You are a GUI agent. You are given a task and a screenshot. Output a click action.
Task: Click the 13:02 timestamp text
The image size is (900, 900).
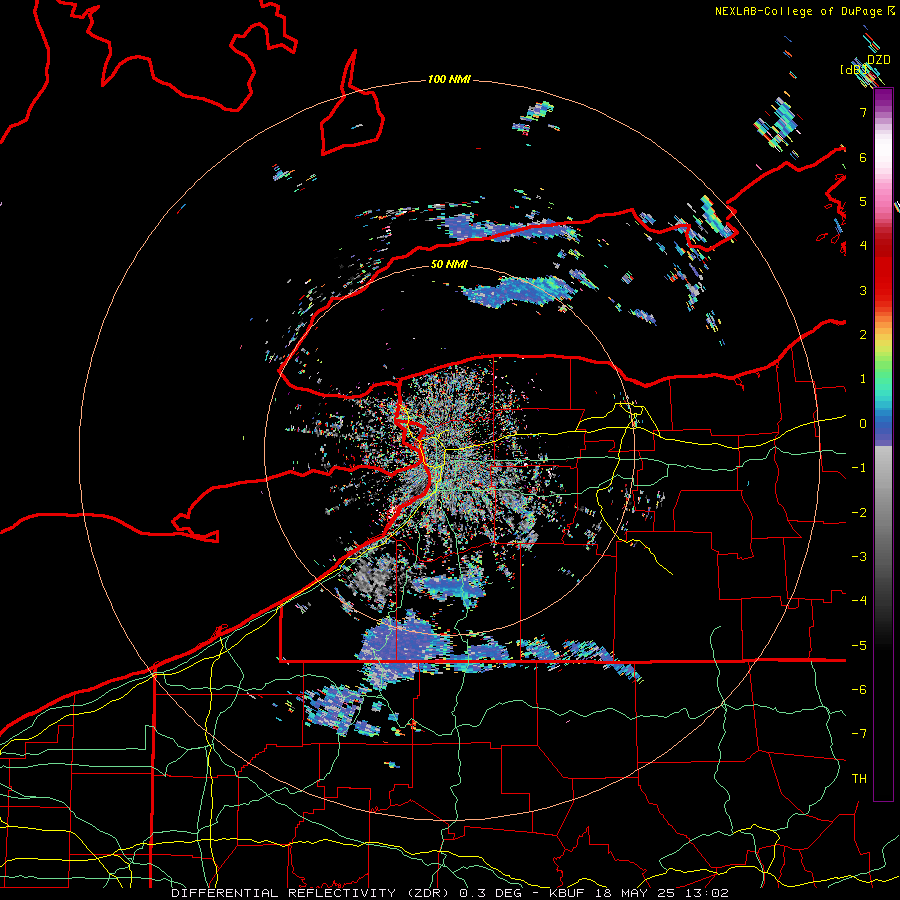click(x=707, y=893)
